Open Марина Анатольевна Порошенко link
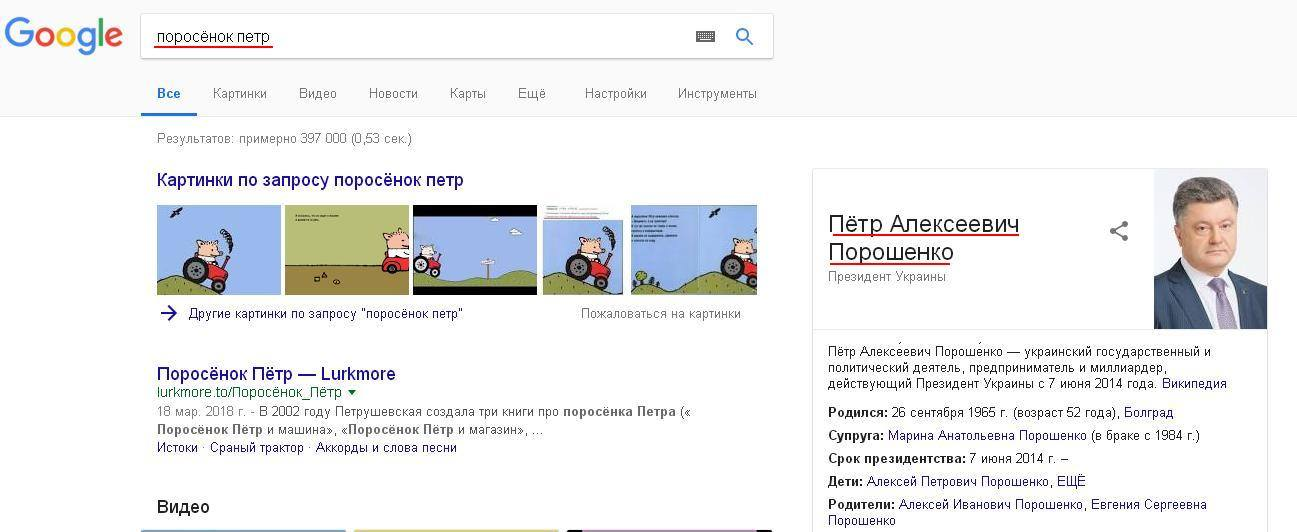The width and height of the screenshot is (1297, 532). point(987,435)
